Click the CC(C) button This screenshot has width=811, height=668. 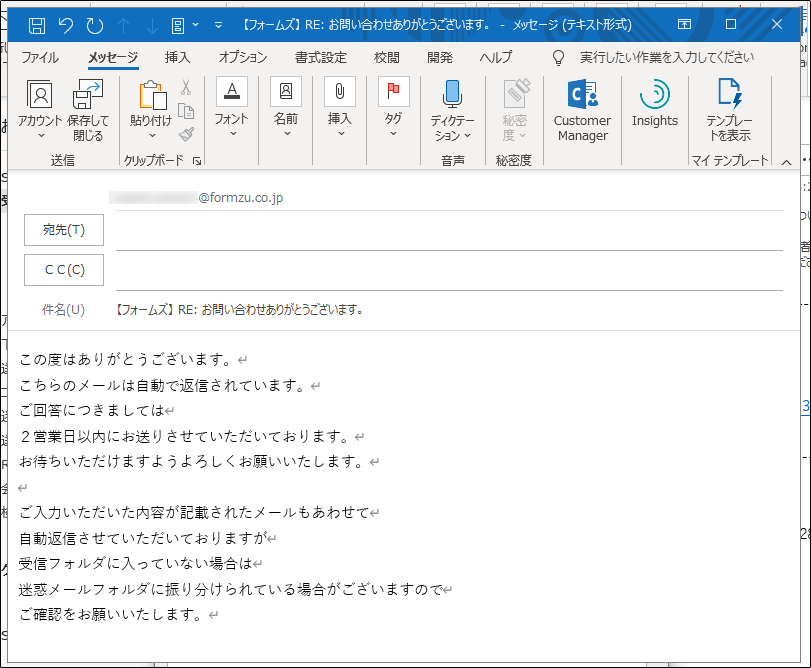[x=64, y=270]
